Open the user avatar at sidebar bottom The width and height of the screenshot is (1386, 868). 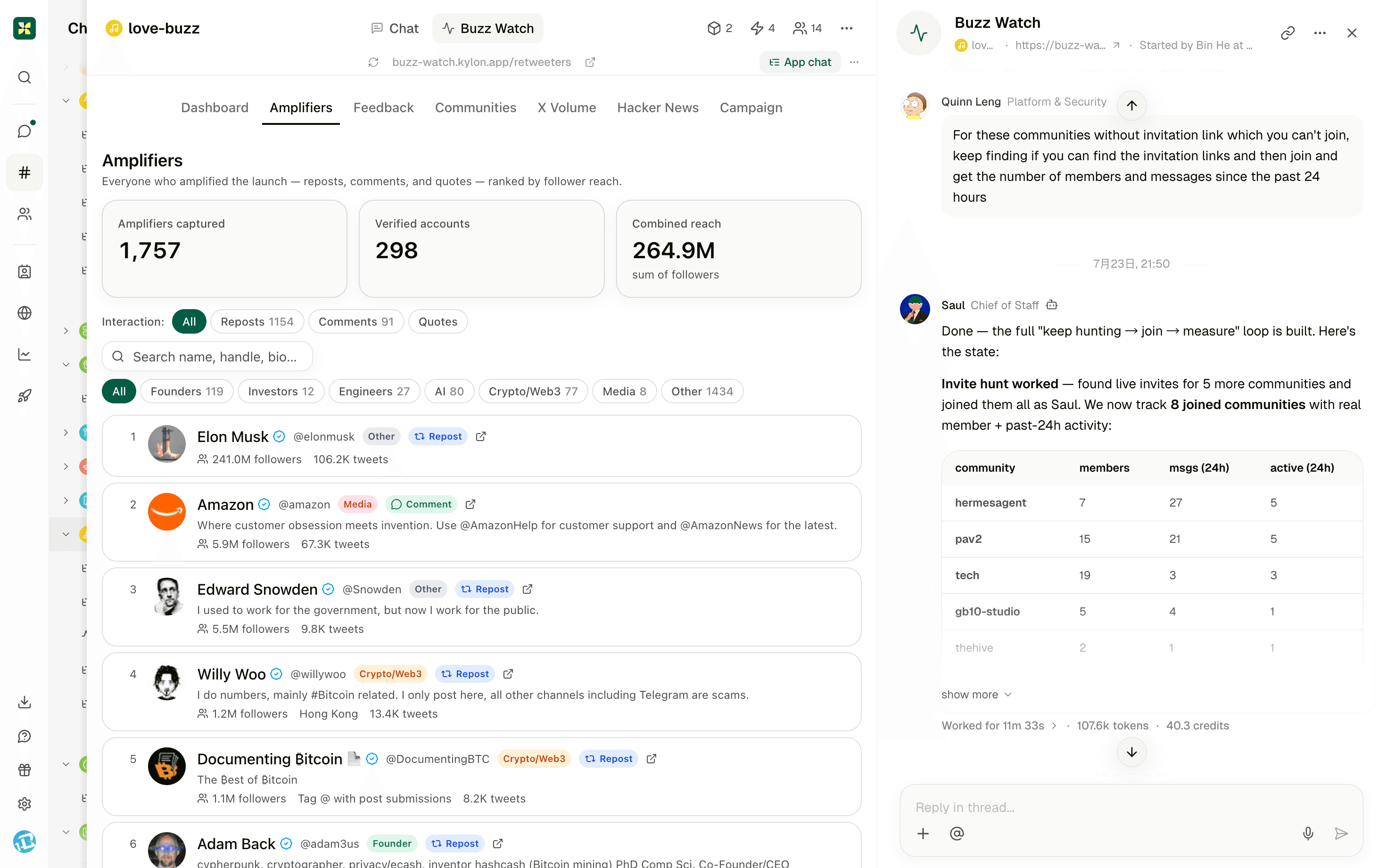click(24, 842)
